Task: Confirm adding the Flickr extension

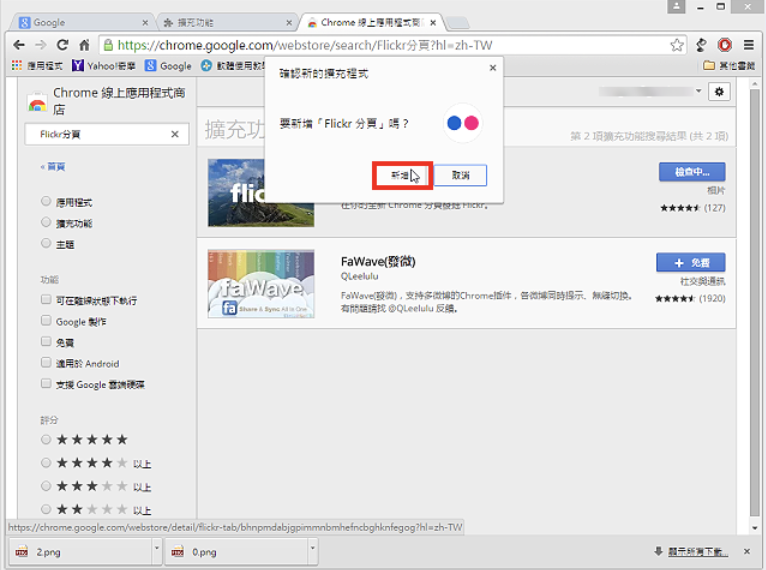Action: [402, 175]
